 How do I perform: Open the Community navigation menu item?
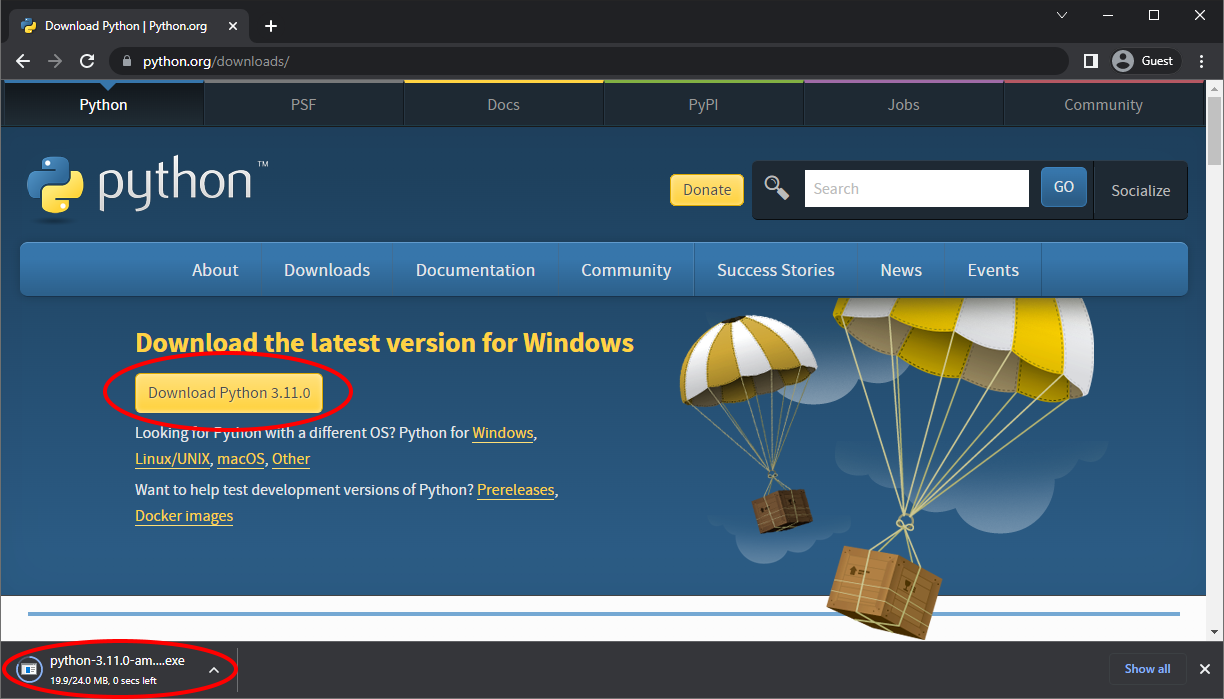[x=626, y=270]
